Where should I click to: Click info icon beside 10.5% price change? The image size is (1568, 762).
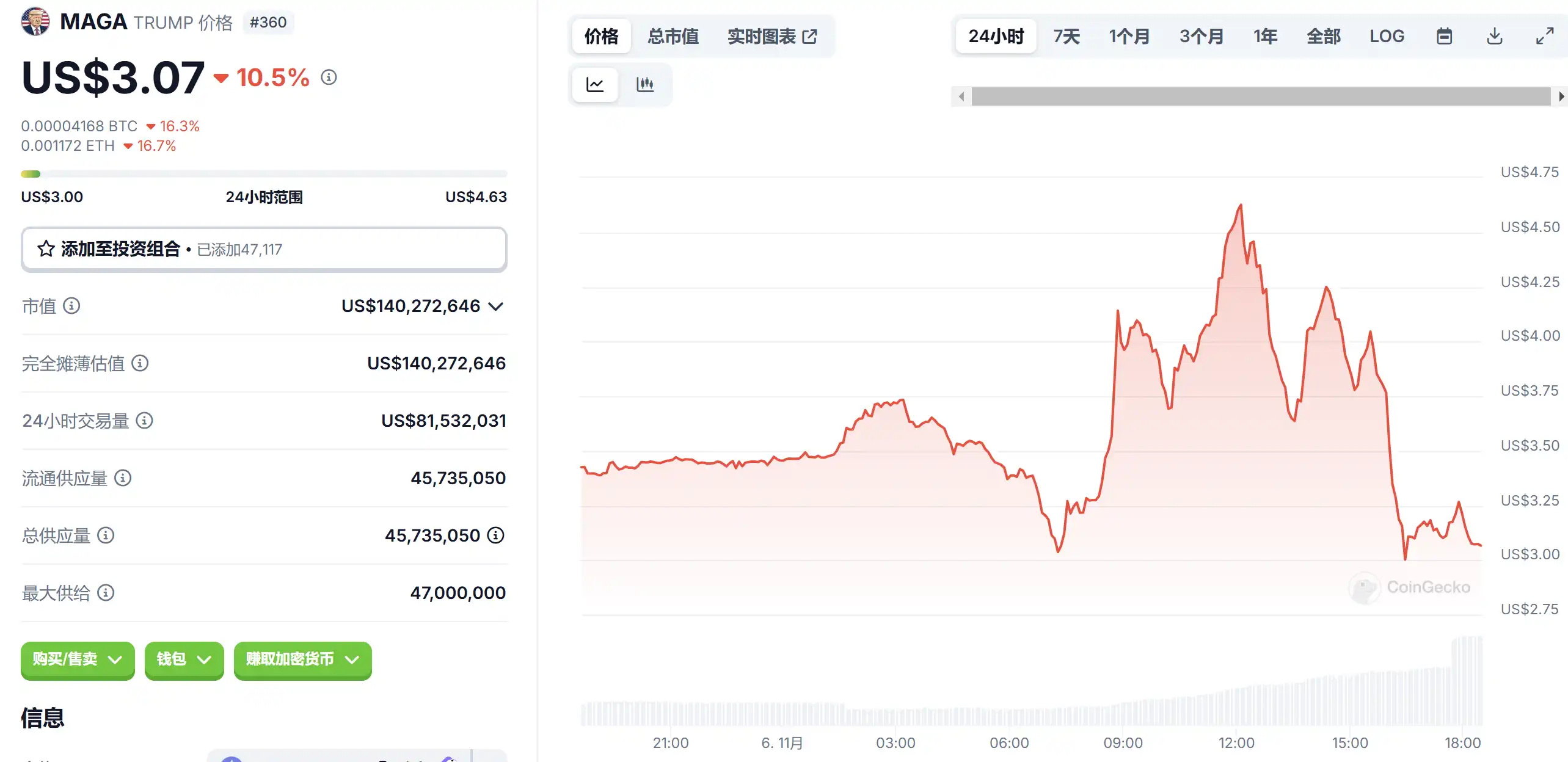329,78
